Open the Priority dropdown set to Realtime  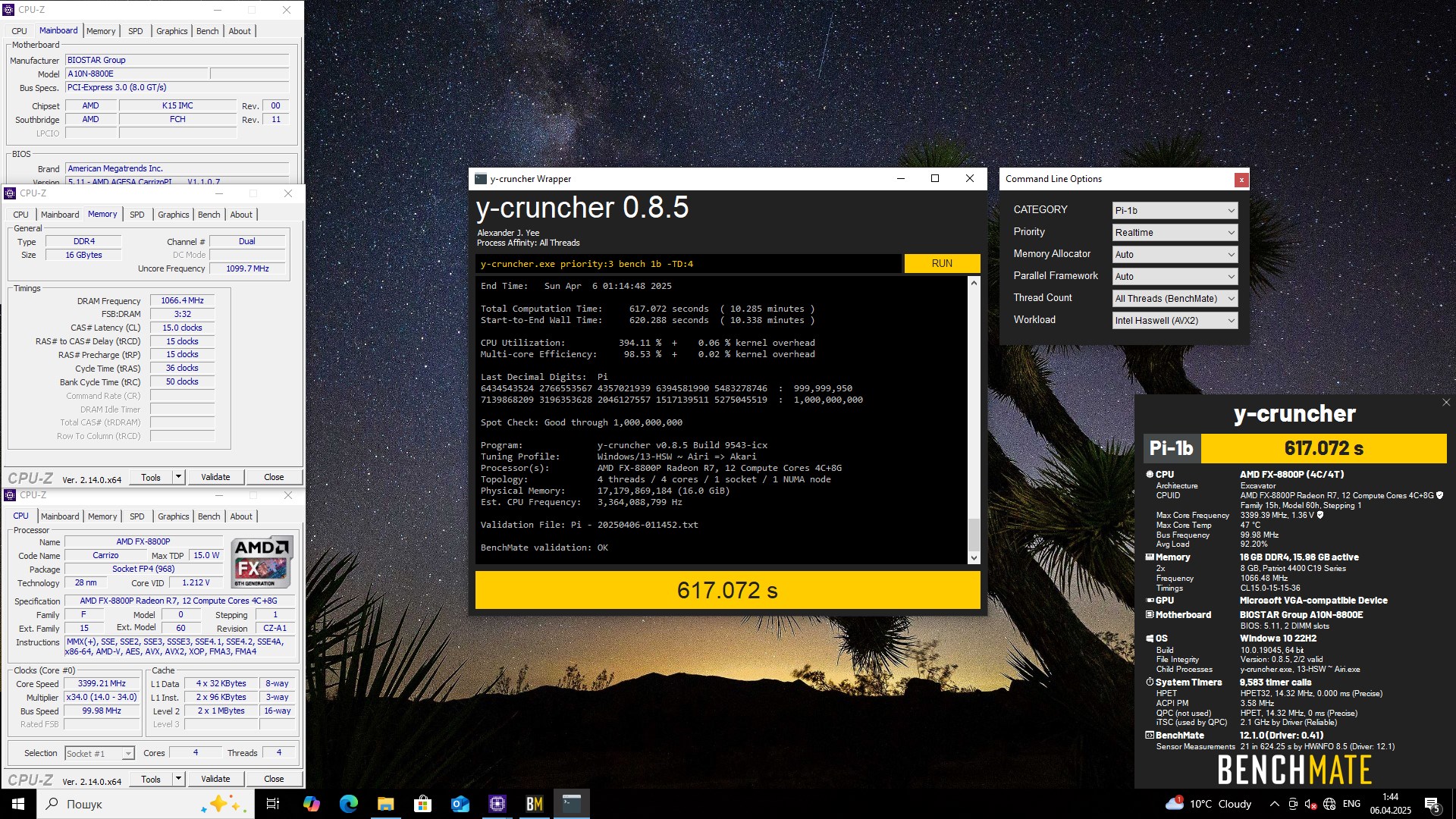click(x=1175, y=233)
